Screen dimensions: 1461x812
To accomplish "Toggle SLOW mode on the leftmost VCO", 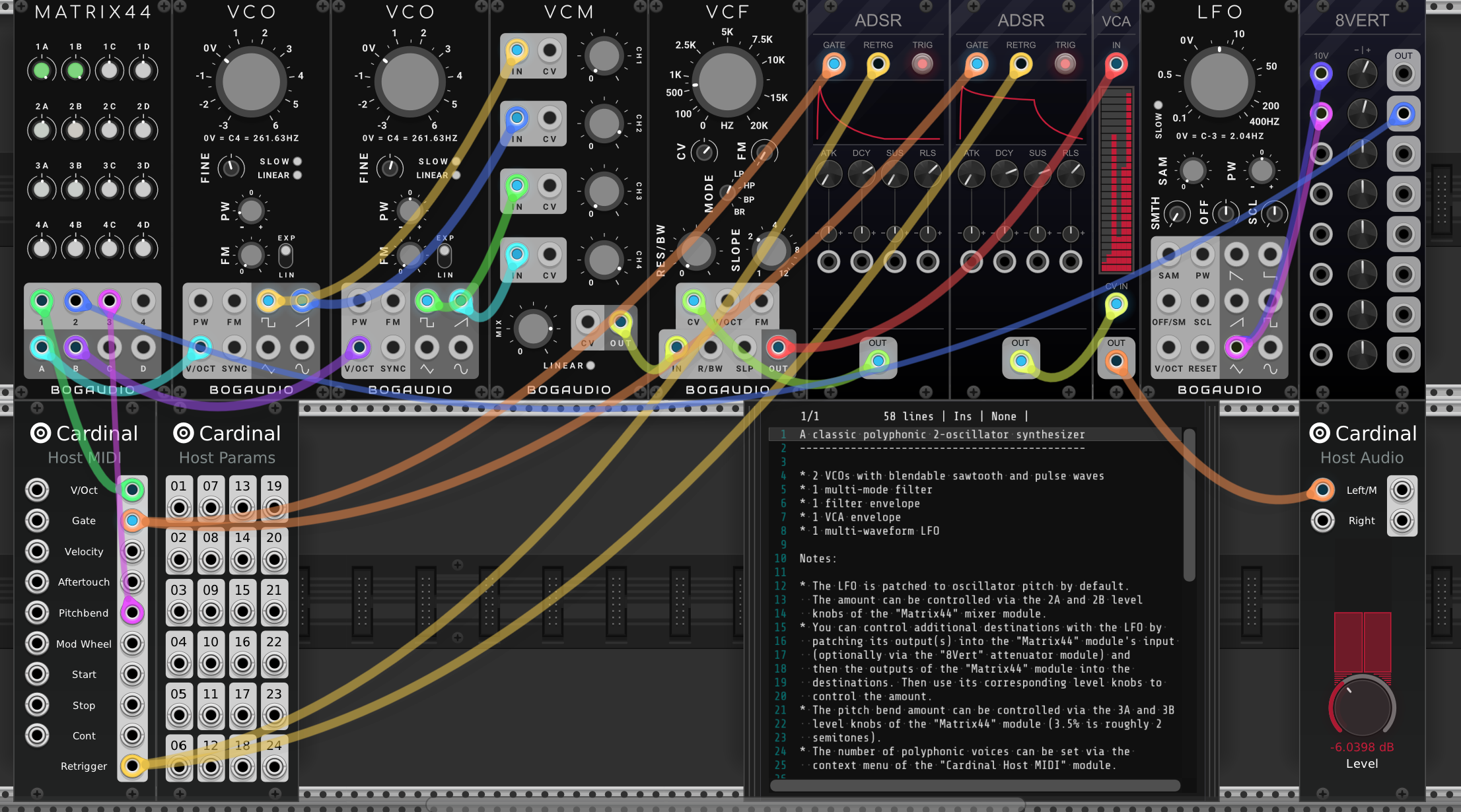I will pyautogui.click(x=297, y=161).
